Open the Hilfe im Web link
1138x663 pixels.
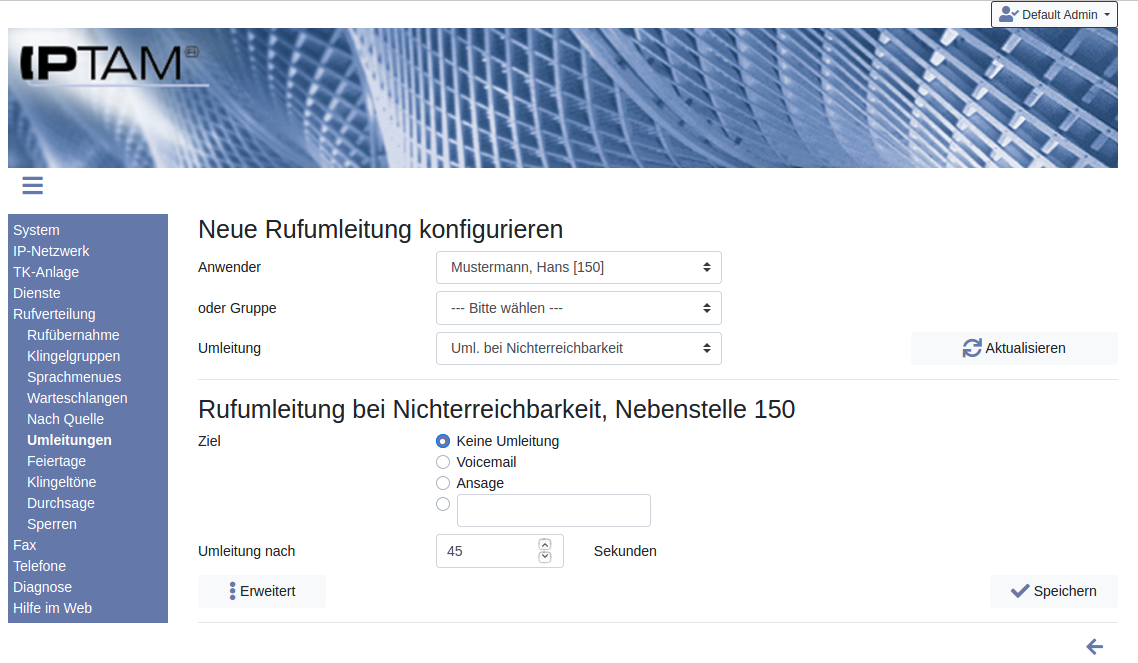coord(52,608)
